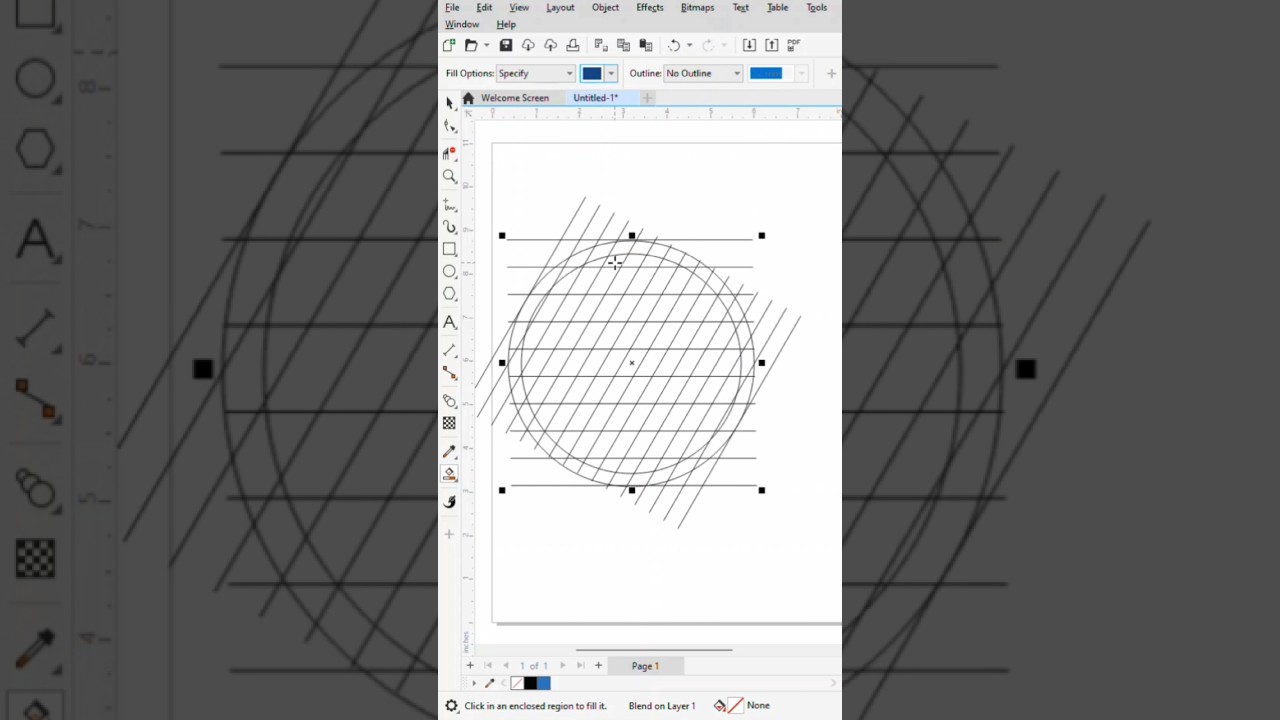Select the Page 1 tab
This screenshot has width=1280, height=720.
(x=645, y=666)
